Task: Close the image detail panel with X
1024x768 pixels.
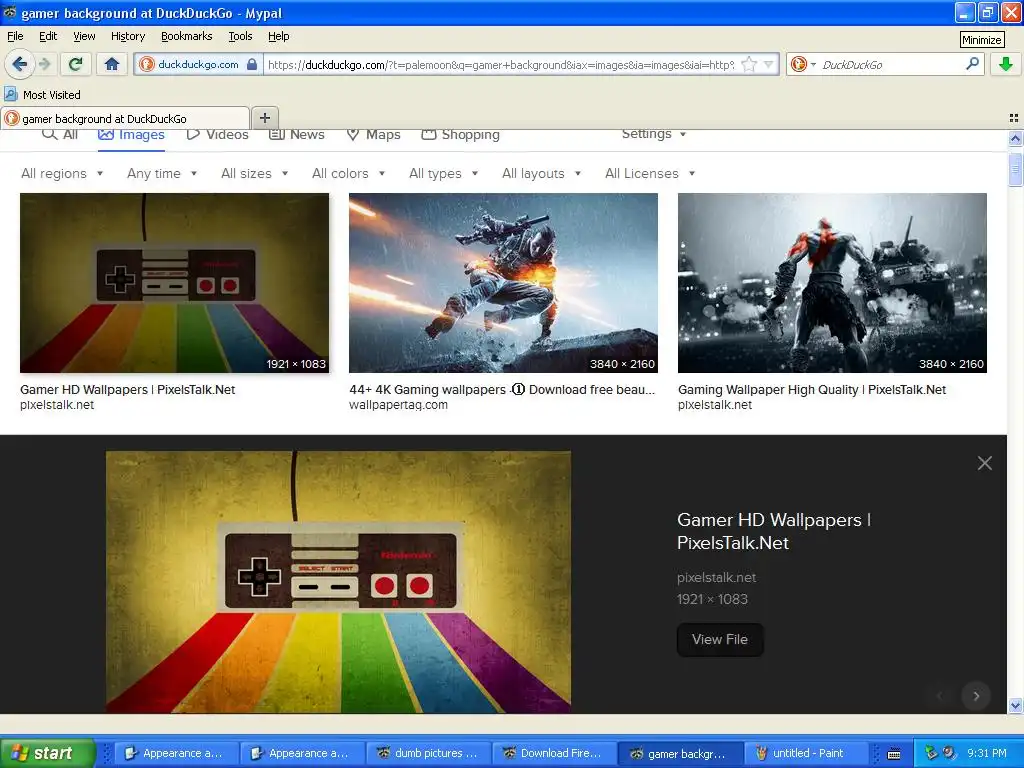Action: point(985,463)
